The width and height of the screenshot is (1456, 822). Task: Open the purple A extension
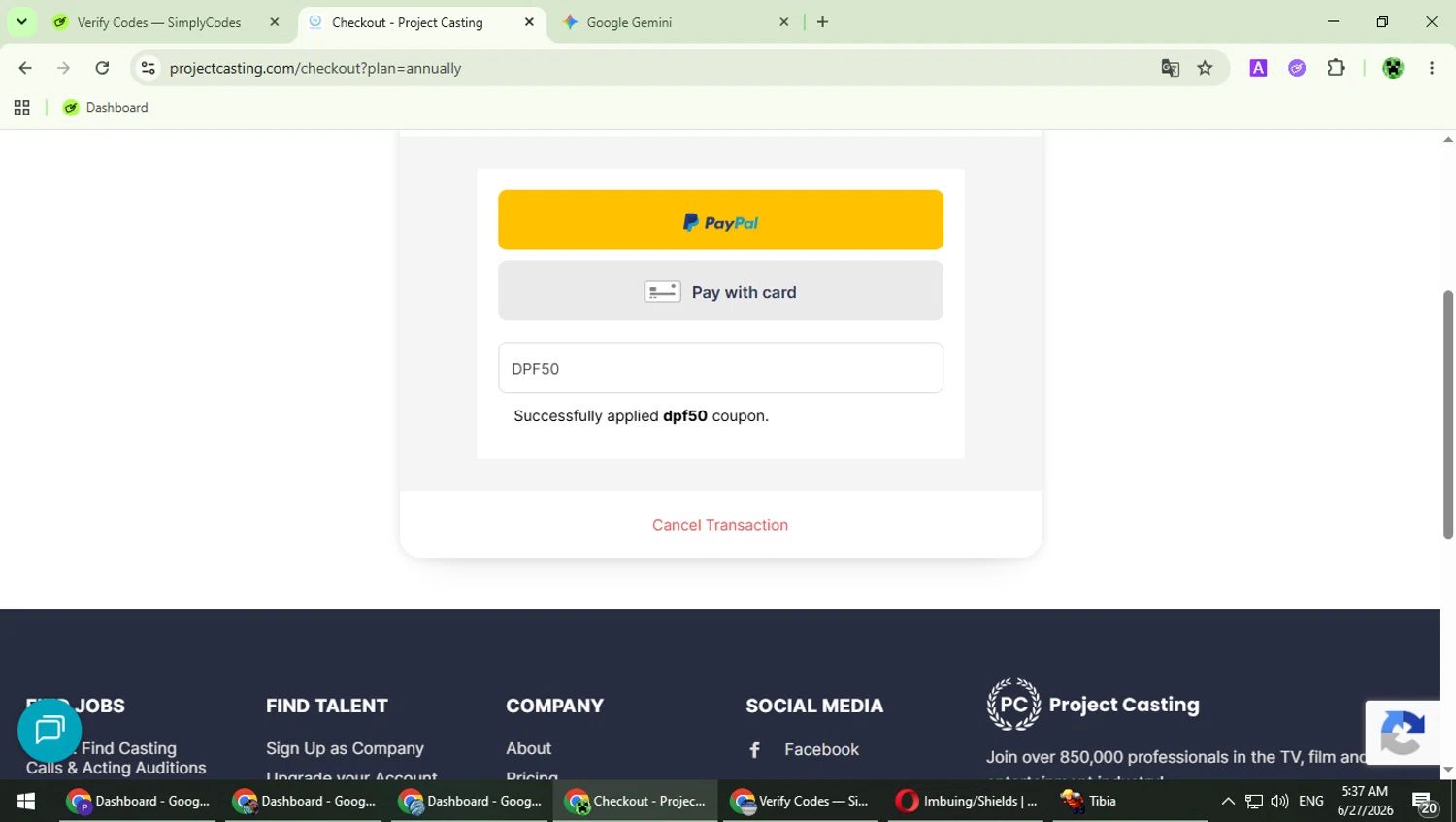point(1258,68)
